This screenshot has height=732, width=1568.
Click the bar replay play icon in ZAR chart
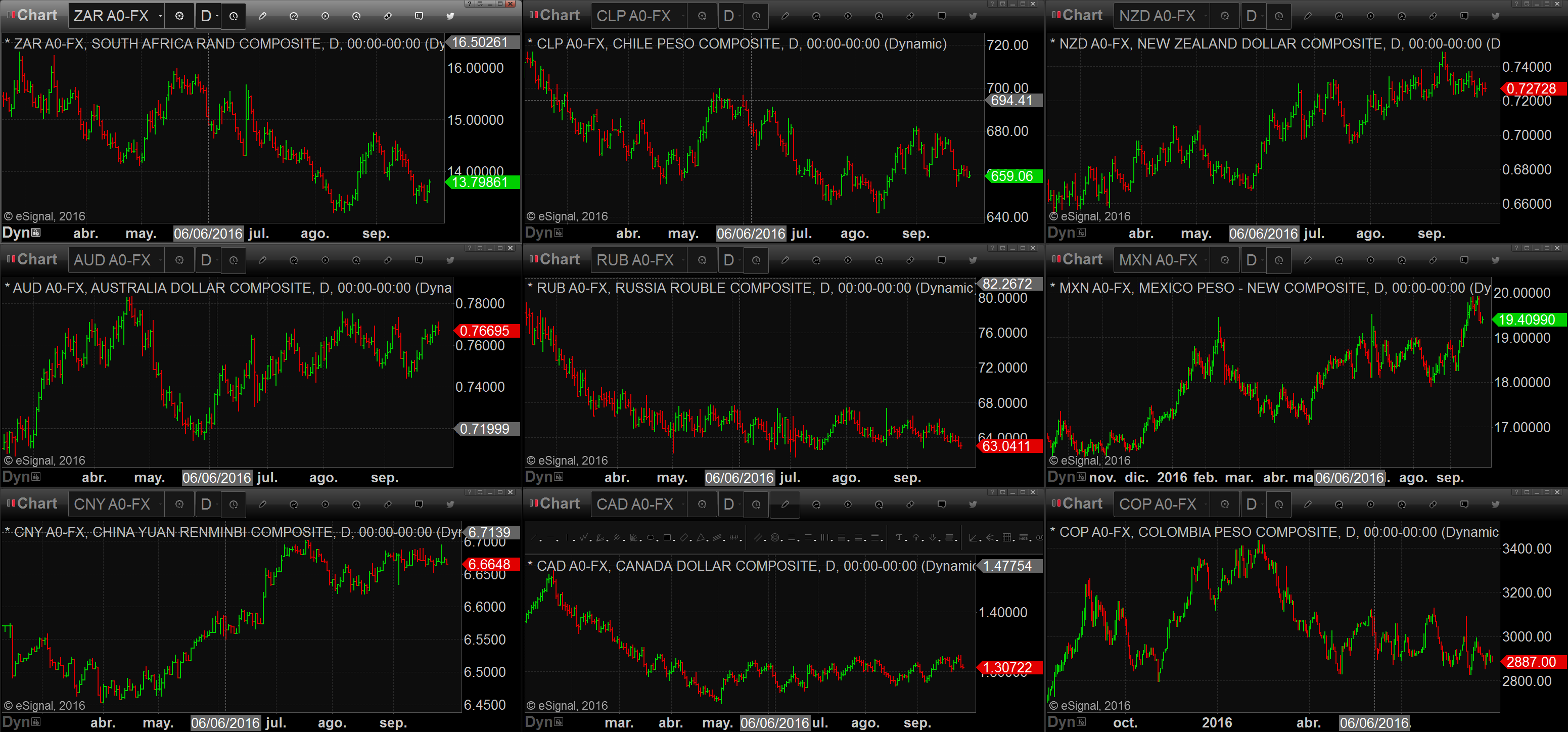(x=325, y=16)
